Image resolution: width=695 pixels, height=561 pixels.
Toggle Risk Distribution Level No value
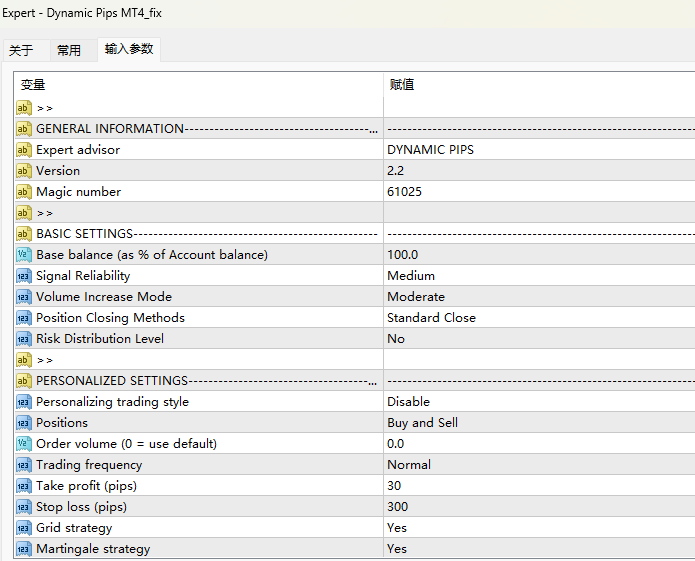click(396, 339)
